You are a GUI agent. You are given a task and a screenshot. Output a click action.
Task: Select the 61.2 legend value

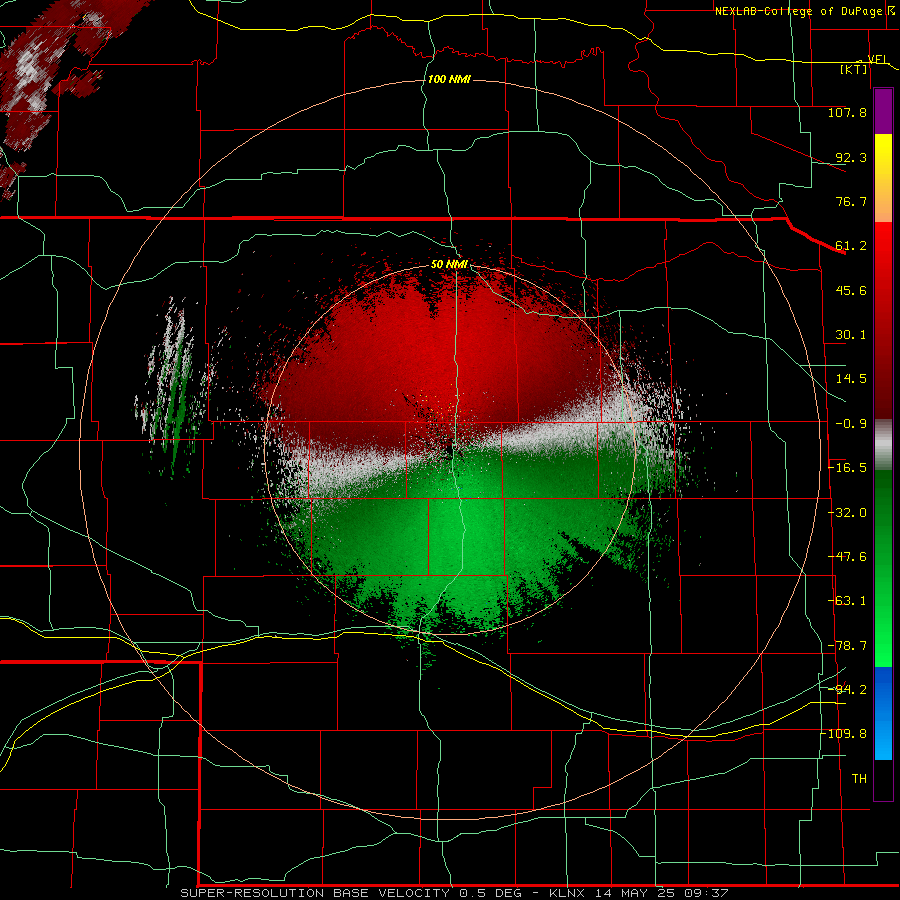[x=851, y=246]
